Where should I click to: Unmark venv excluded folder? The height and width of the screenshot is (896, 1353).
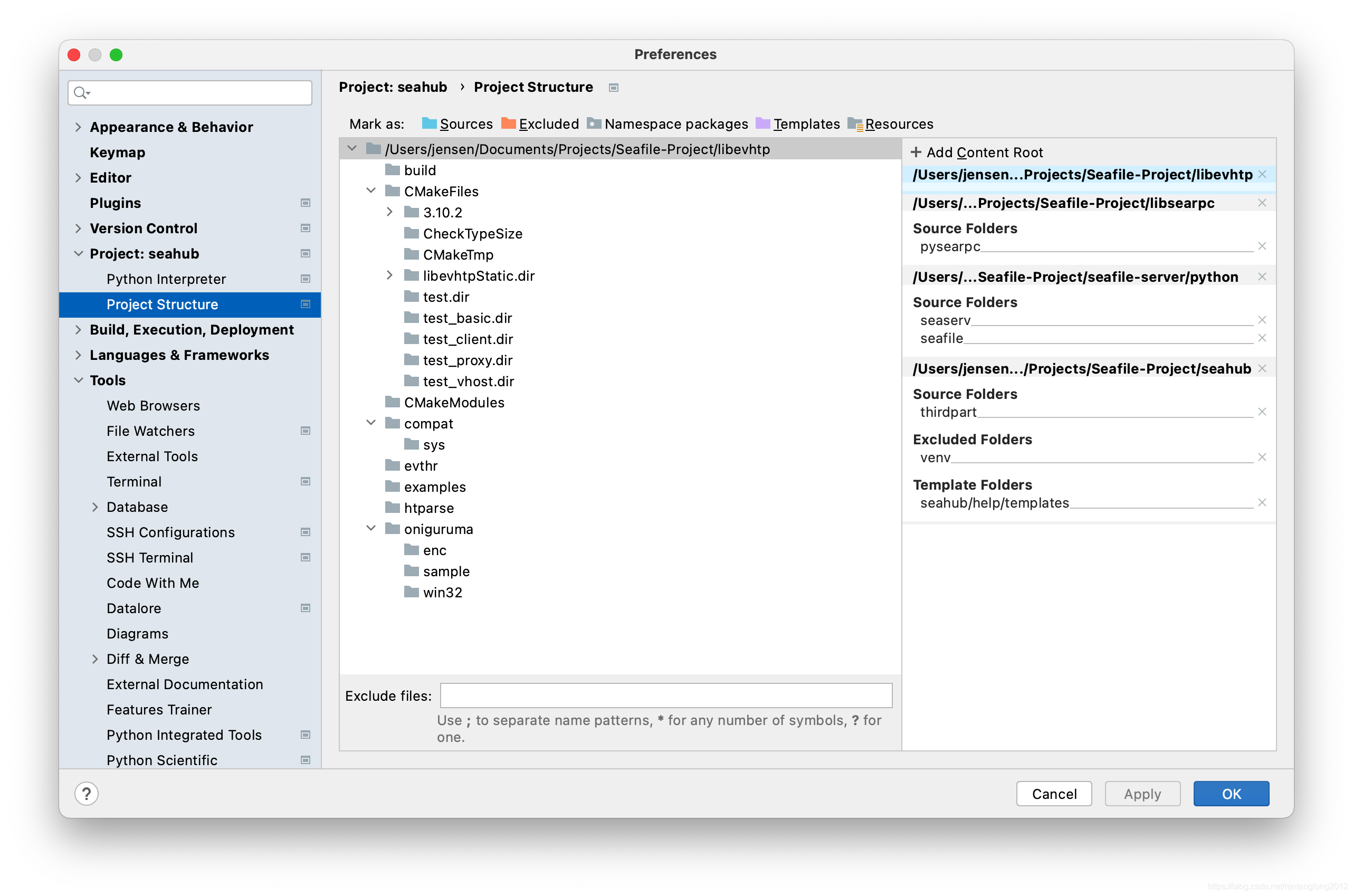tap(1262, 457)
